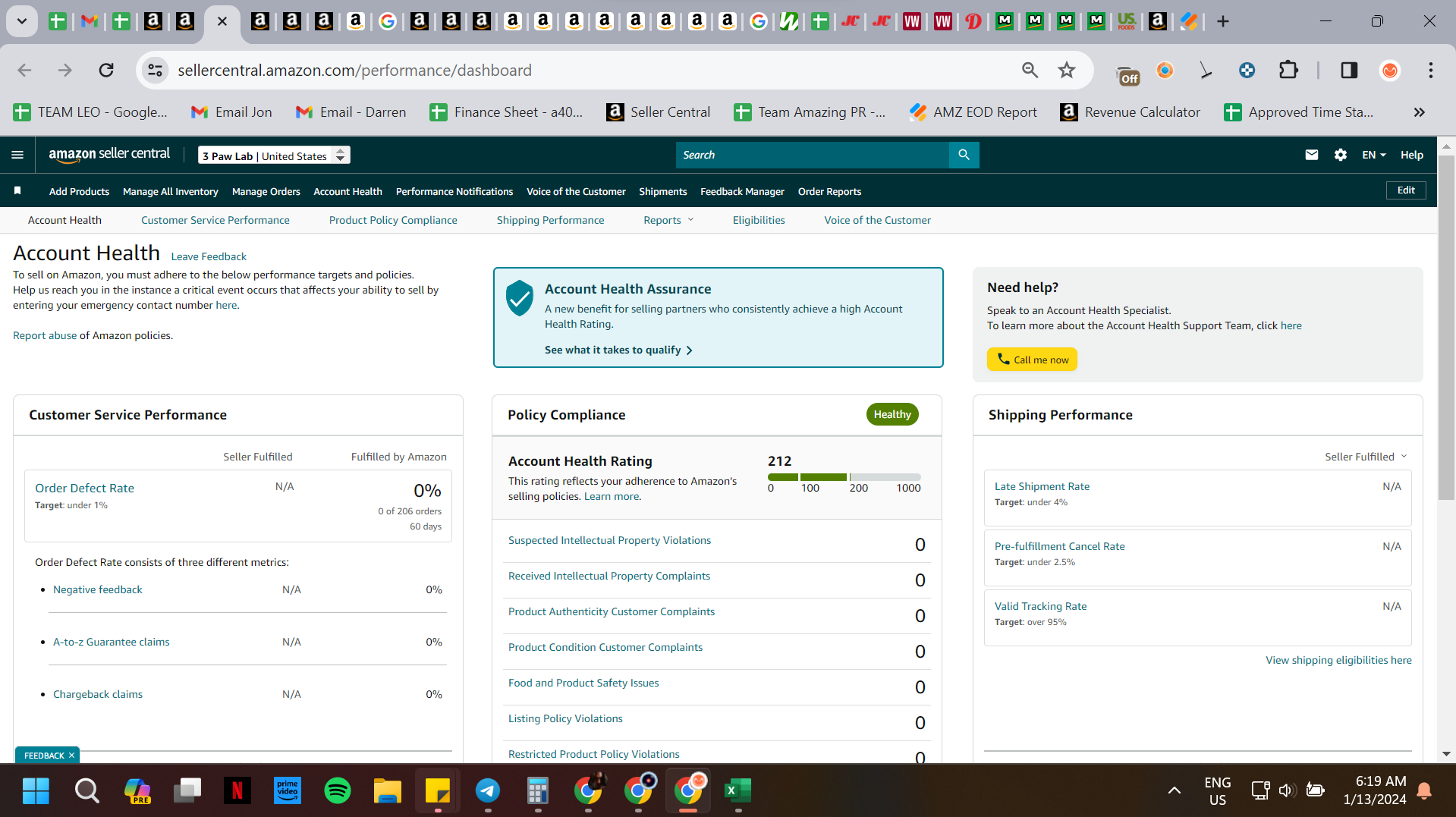Click the Late Shipment Rate link
This screenshot has height=817, width=1456.
click(1042, 486)
